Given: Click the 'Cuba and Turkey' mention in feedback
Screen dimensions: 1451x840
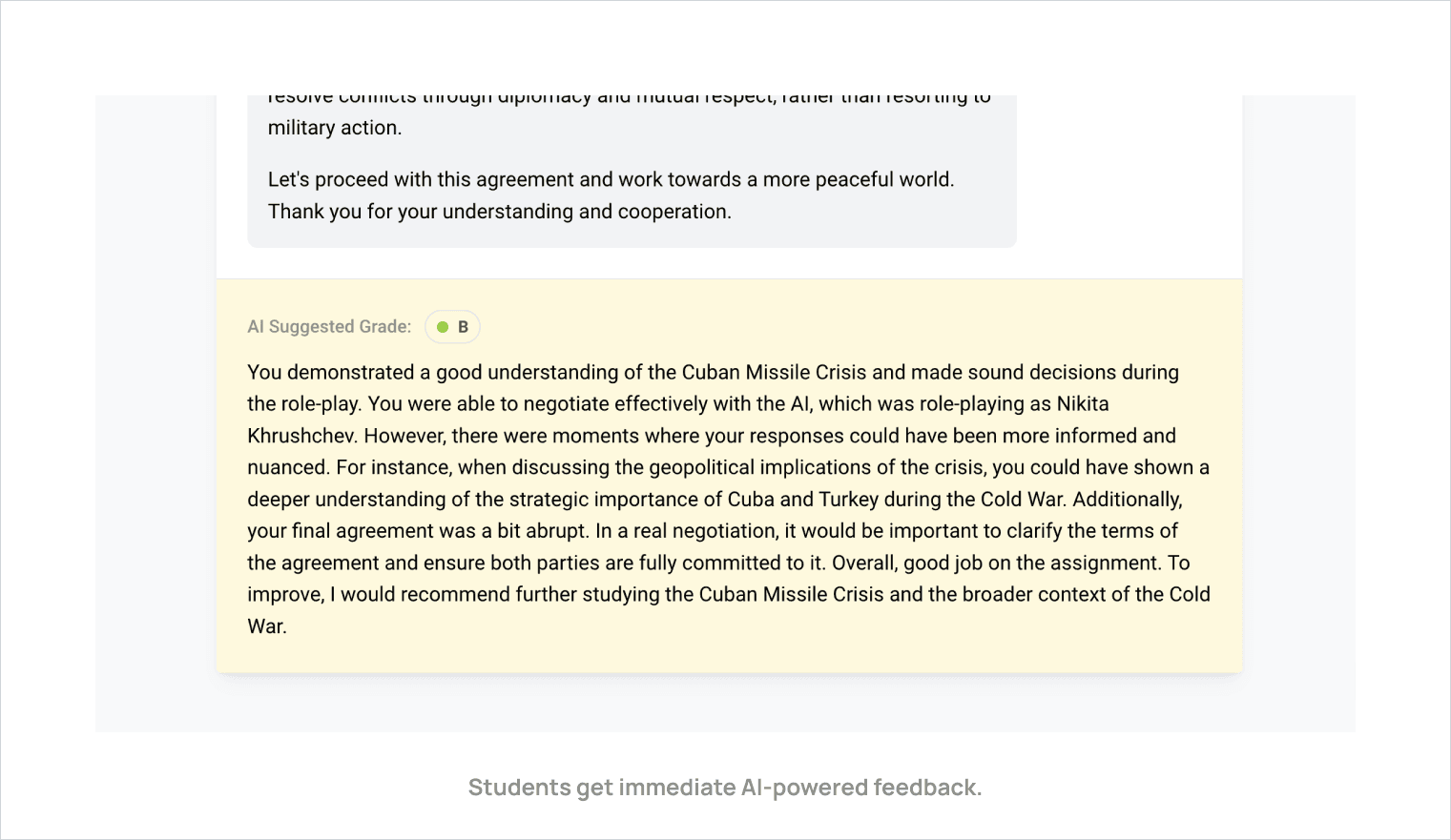Looking at the screenshot, I should [x=803, y=500].
